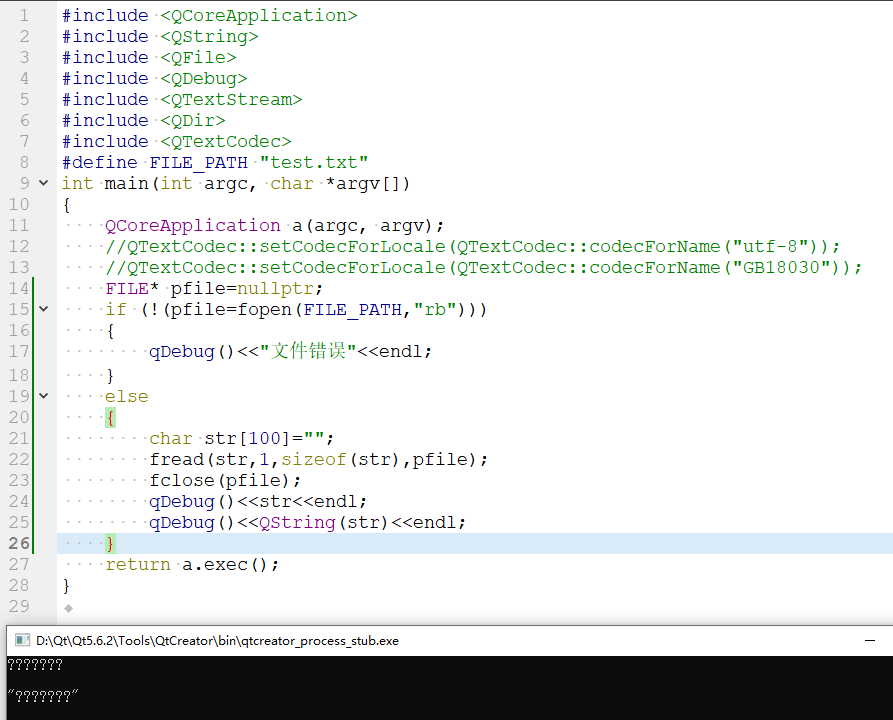The image size is (893, 720).
Task: Click the commented GB18030 codec line
Action: [483, 268]
